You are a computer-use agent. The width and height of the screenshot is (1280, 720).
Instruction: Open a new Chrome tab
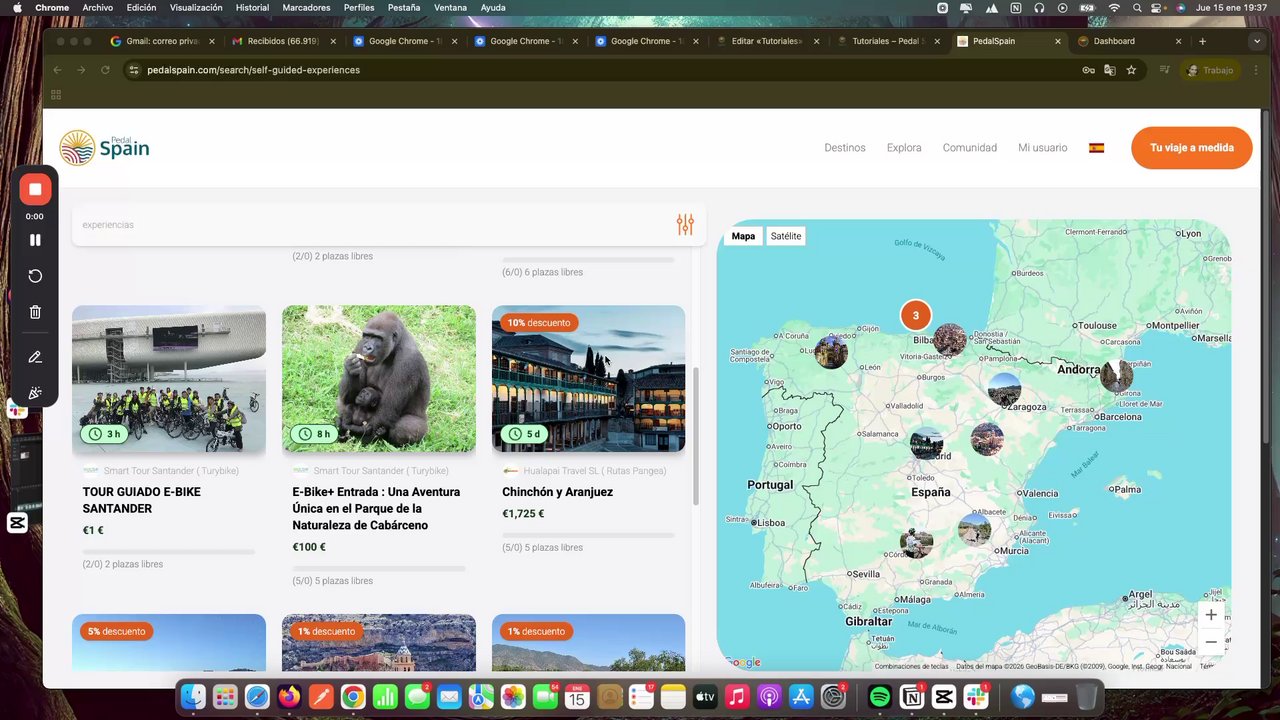point(1202,41)
